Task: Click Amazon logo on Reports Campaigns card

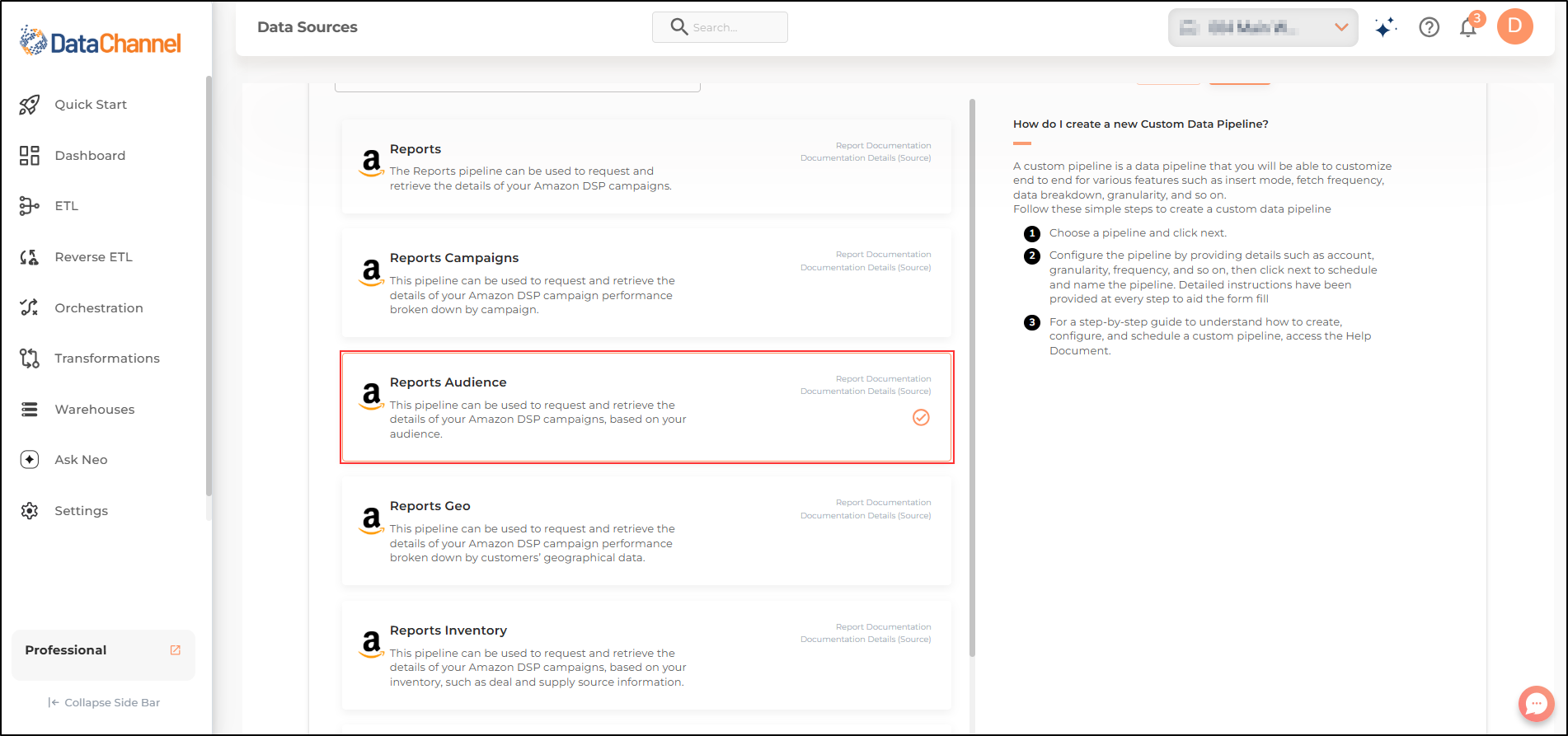Action: coord(372,272)
